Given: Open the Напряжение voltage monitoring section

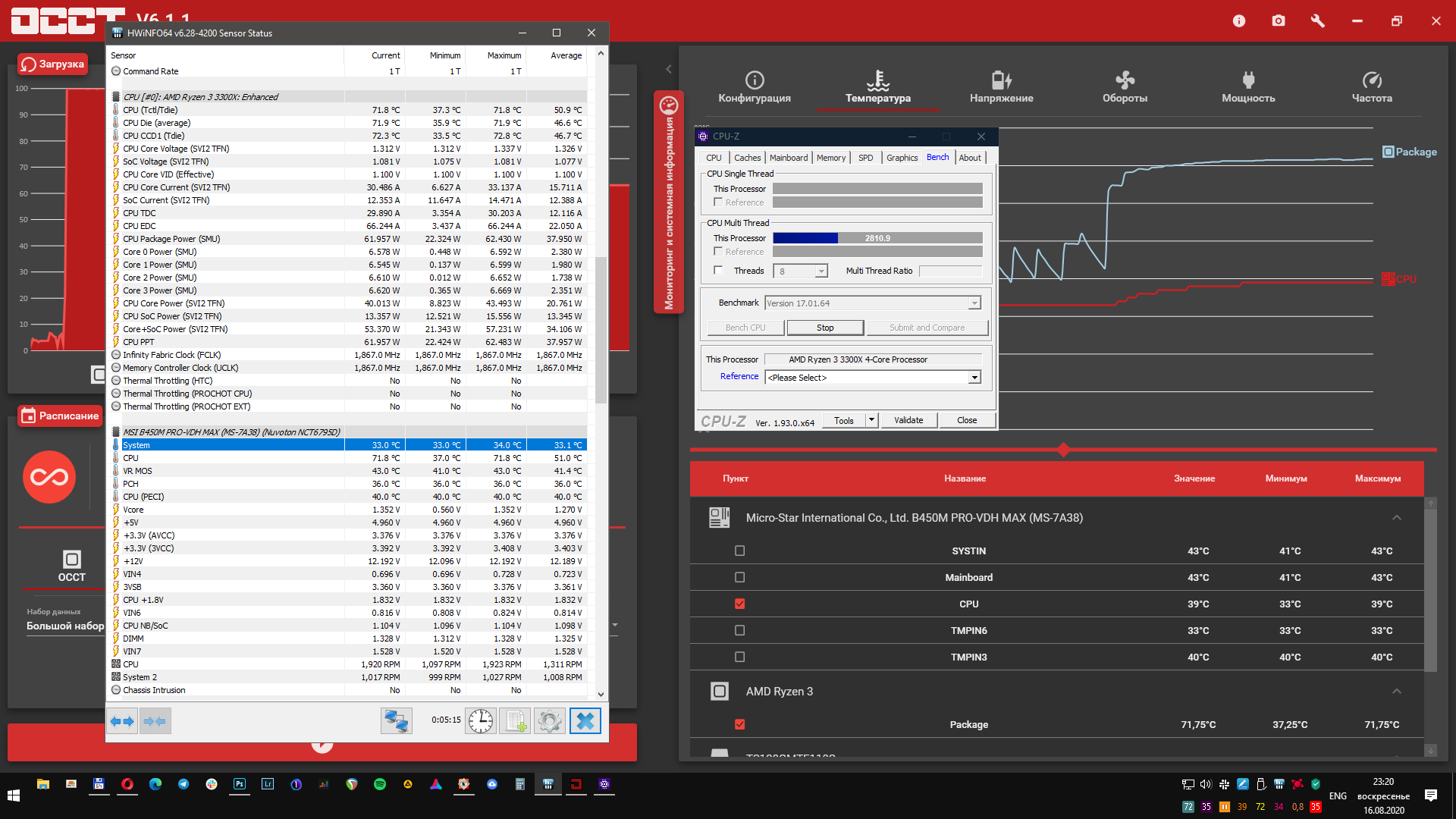Looking at the screenshot, I should 1001,87.
